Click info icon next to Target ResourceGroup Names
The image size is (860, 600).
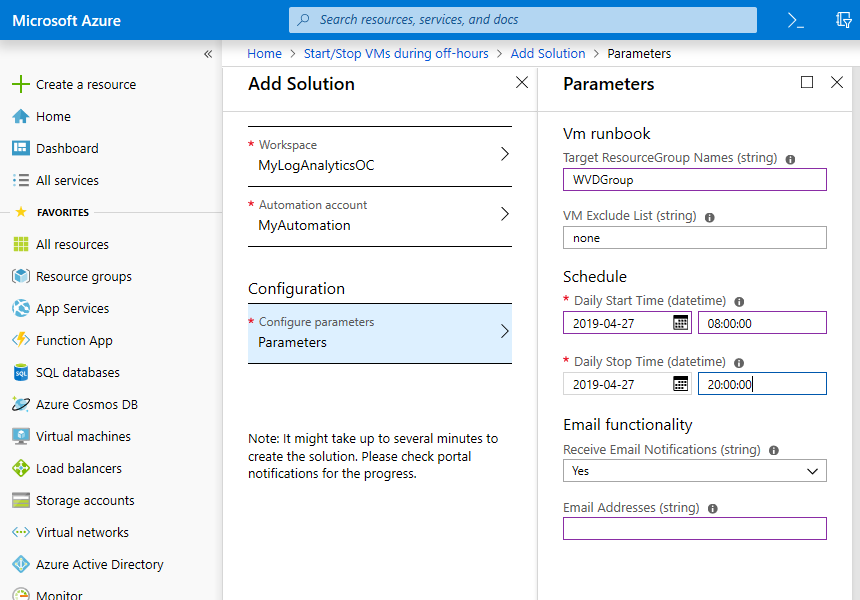[x=790, y=160]
